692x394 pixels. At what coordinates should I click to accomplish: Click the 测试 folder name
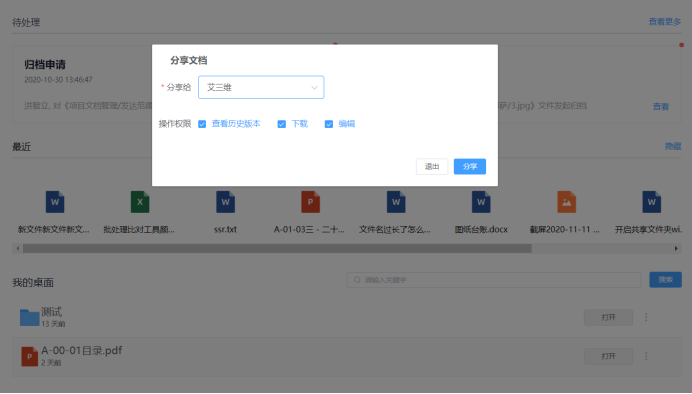pos(51,312)
